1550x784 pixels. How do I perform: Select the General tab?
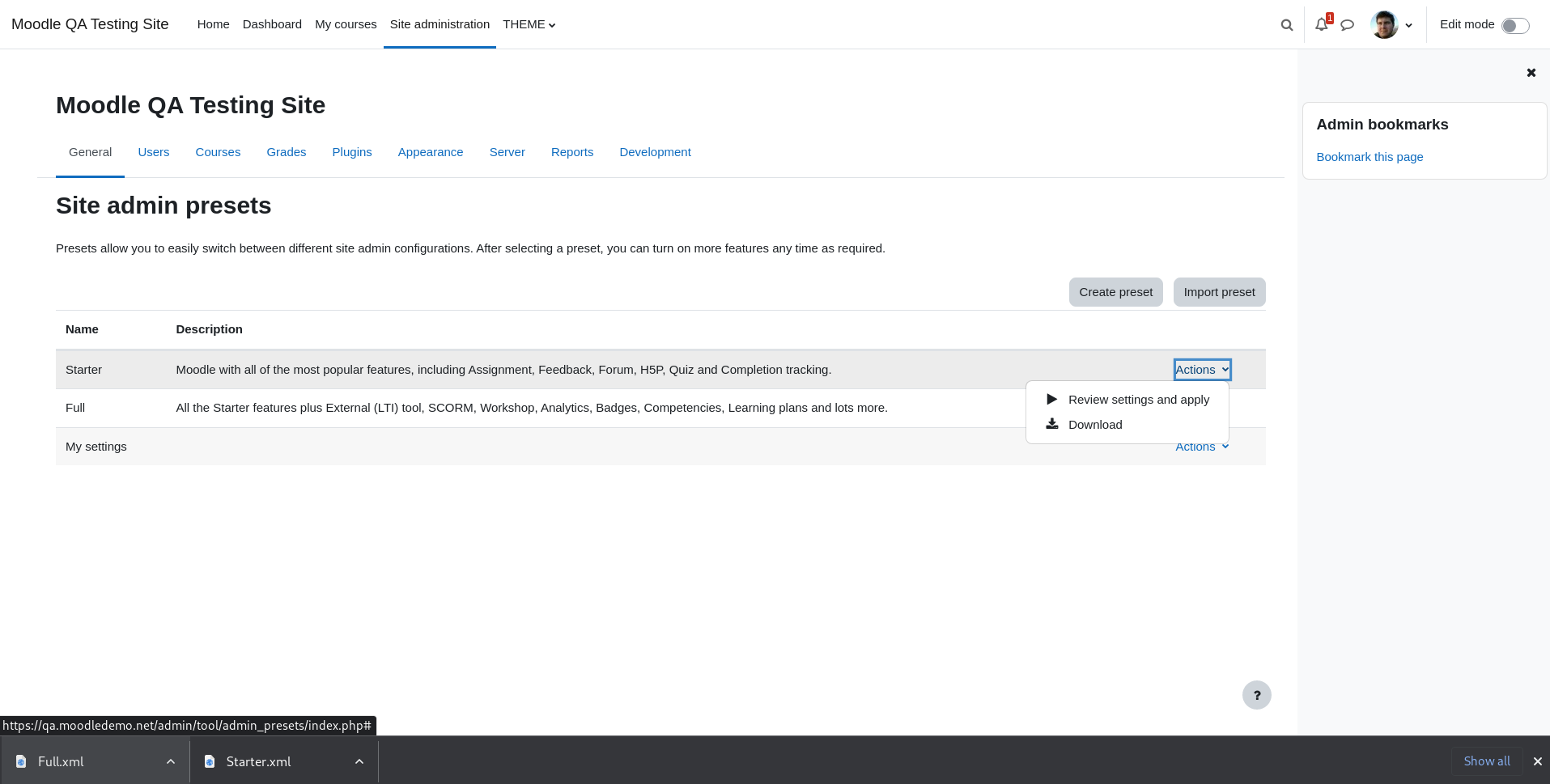point(91,152)
